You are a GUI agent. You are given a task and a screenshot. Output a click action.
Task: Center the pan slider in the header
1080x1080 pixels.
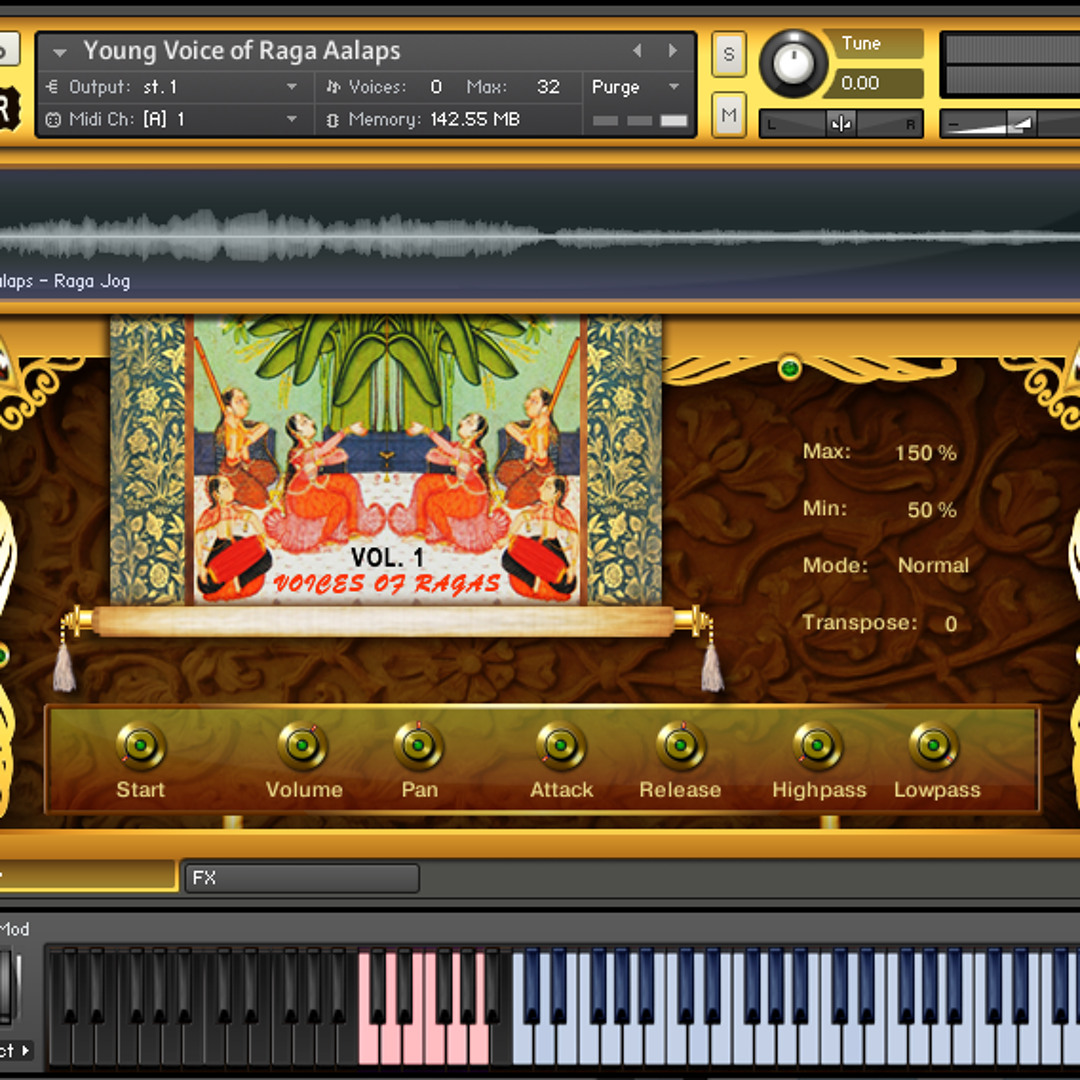(x=841, y=123)
